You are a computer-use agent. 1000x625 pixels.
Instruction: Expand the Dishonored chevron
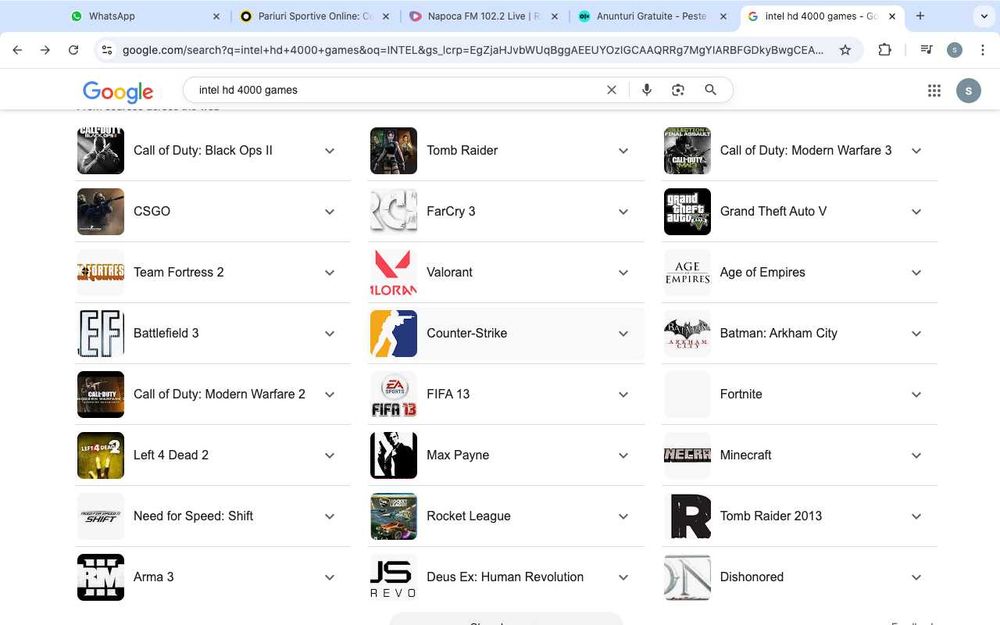point(916,577)
